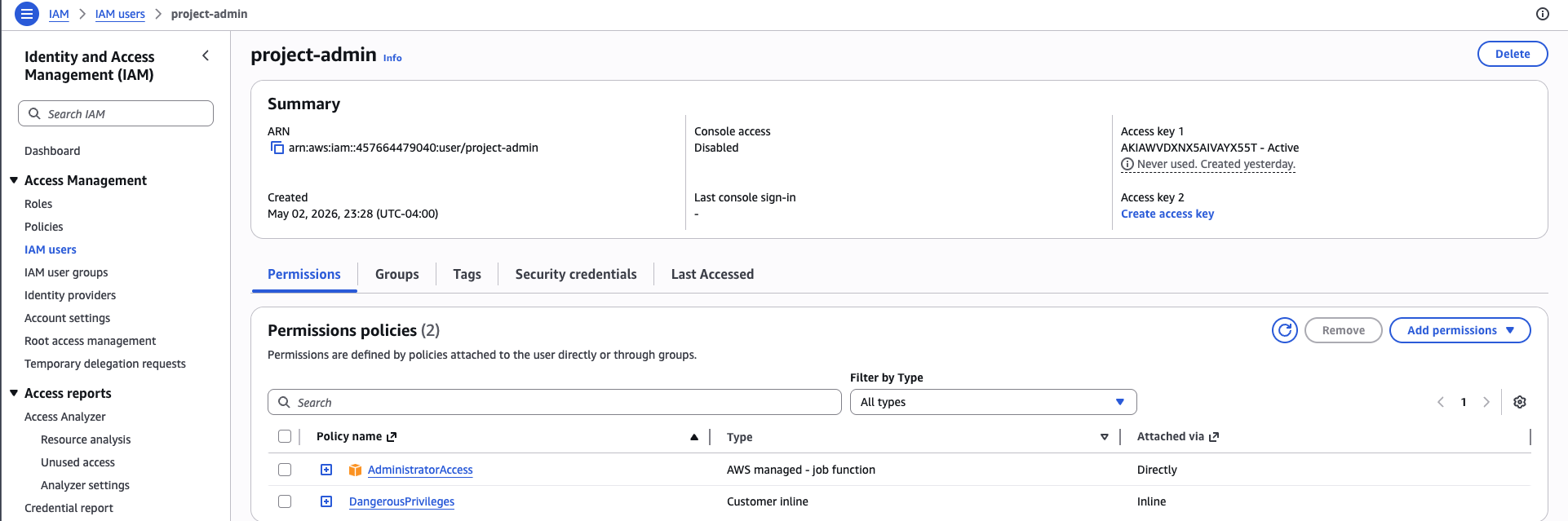Open IAM users in sidebar
The height and width of the screenshot is (521, 1568).
point(51,249)
